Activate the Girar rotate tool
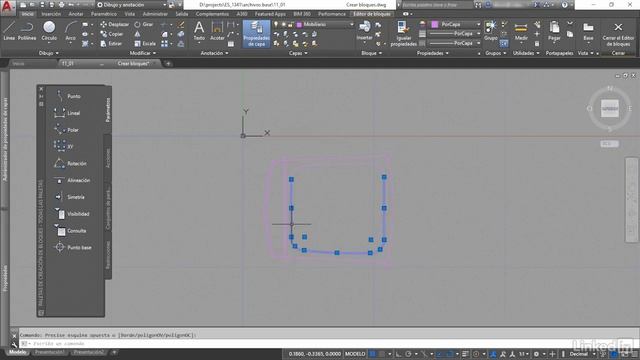 [144, 24]
